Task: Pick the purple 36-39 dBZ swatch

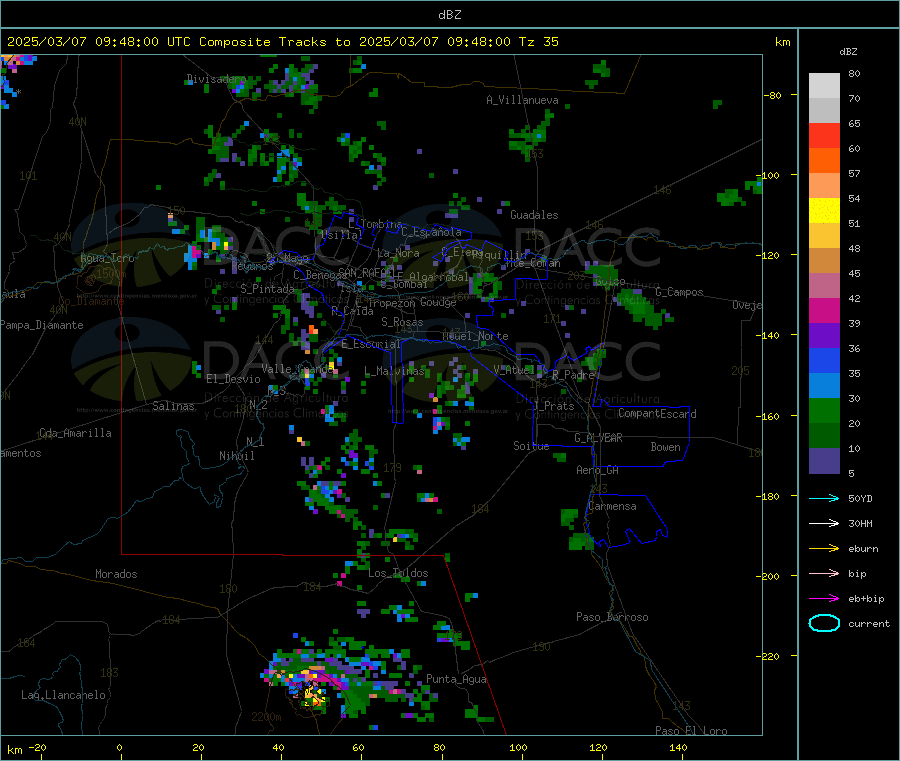Action: [824, 336]
